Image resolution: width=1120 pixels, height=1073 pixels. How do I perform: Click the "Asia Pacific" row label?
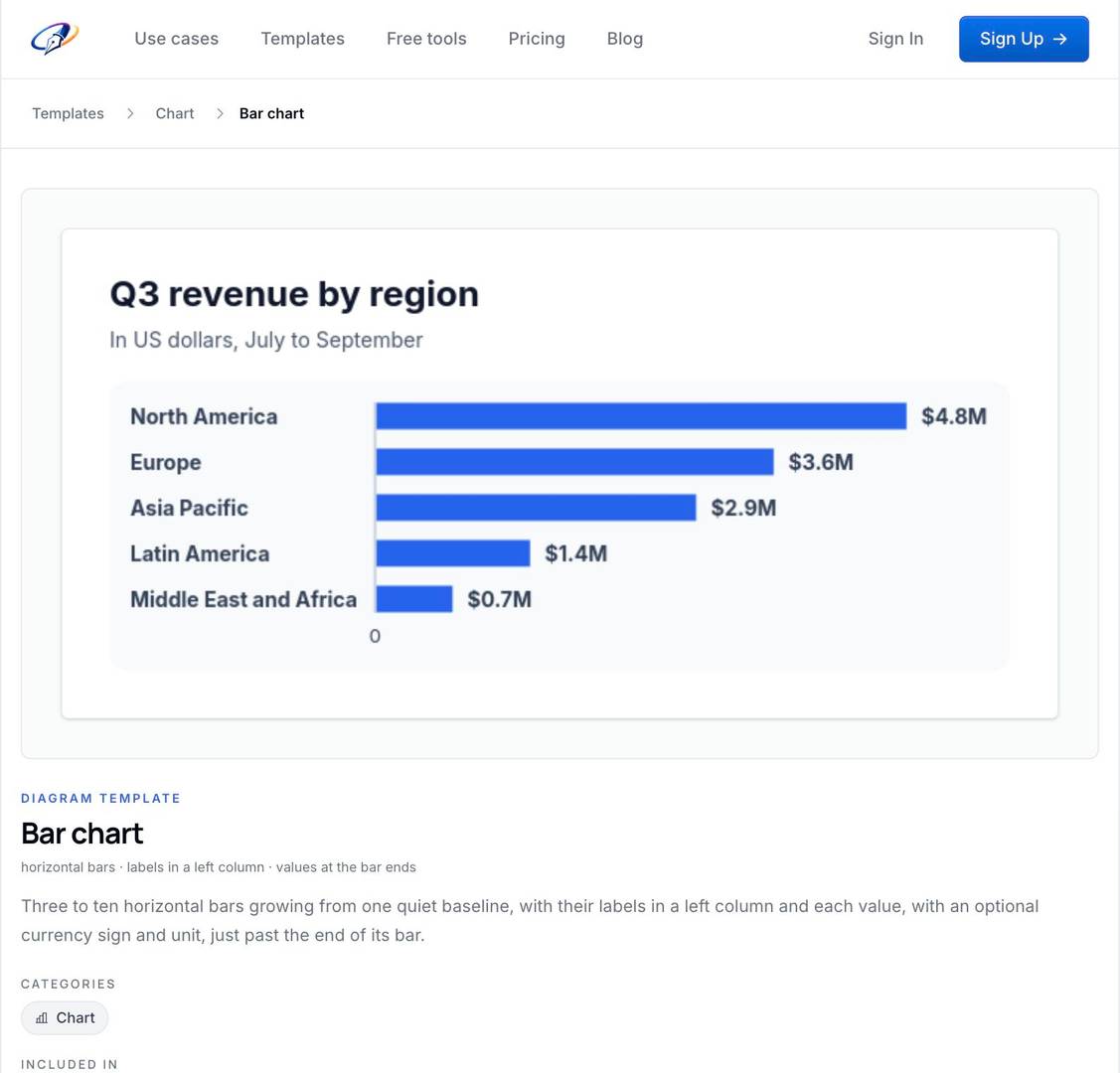click(189, 508)
